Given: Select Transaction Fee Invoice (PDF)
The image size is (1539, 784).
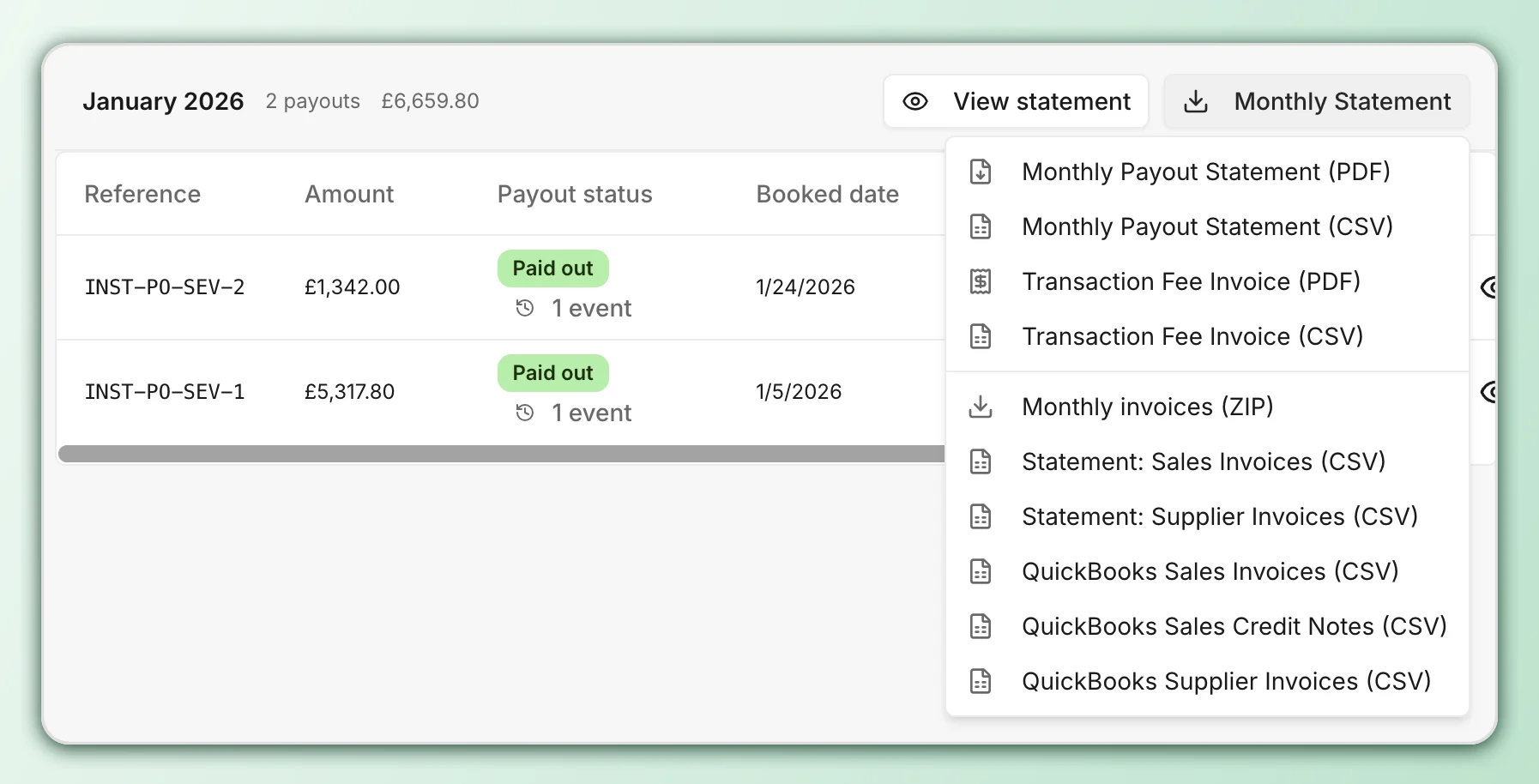Looking at the screenshot, I should click(x=1207, y=281).
